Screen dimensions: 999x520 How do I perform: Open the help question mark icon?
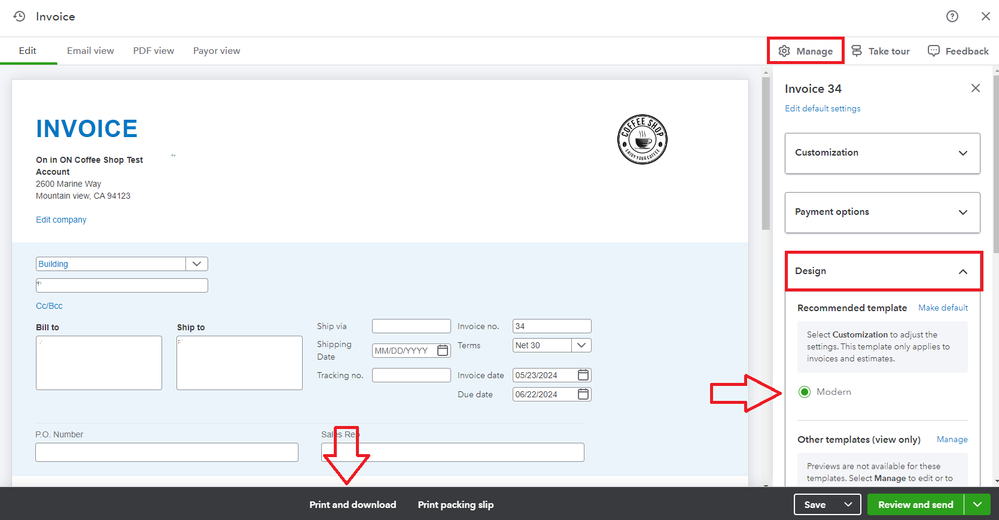tap(952, 17)
